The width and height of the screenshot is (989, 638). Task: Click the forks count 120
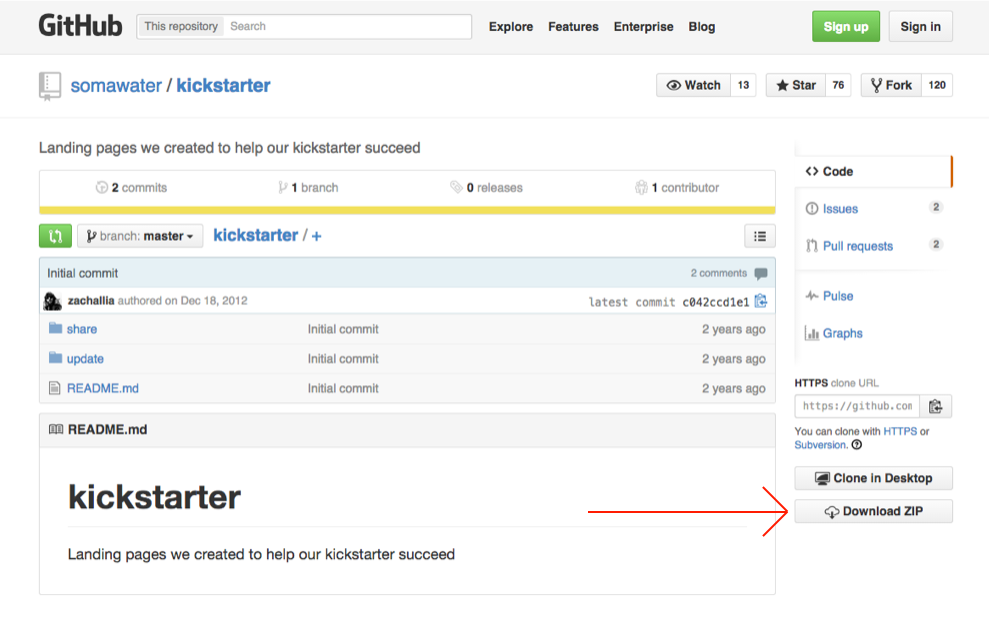click(x=937, y=85)
